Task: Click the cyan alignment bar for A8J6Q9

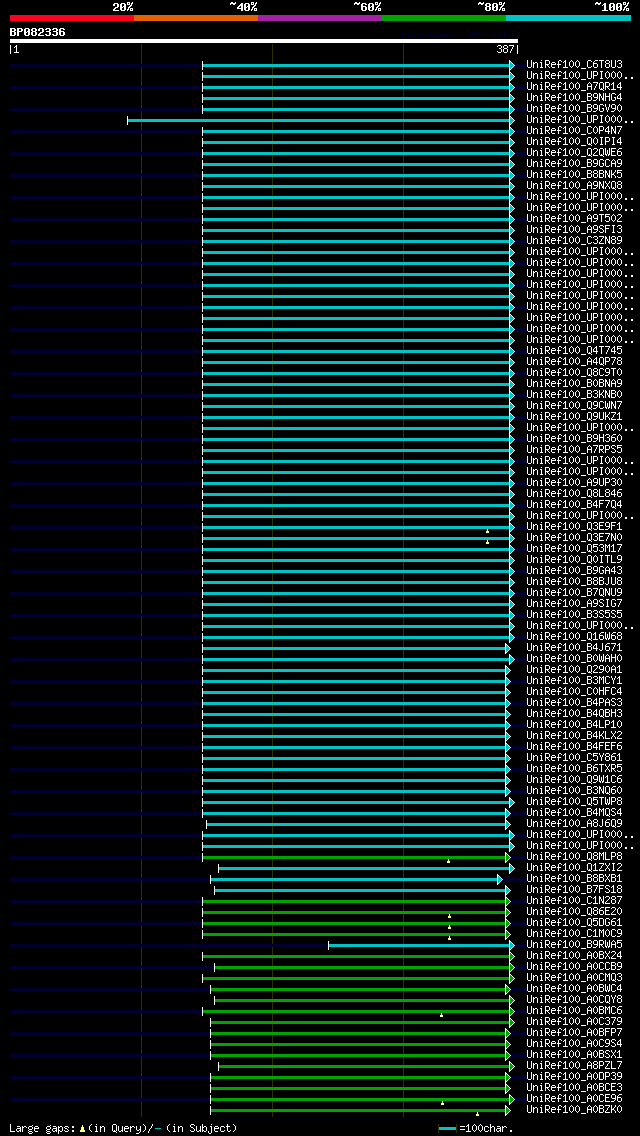Action: [x=357, y=824]
